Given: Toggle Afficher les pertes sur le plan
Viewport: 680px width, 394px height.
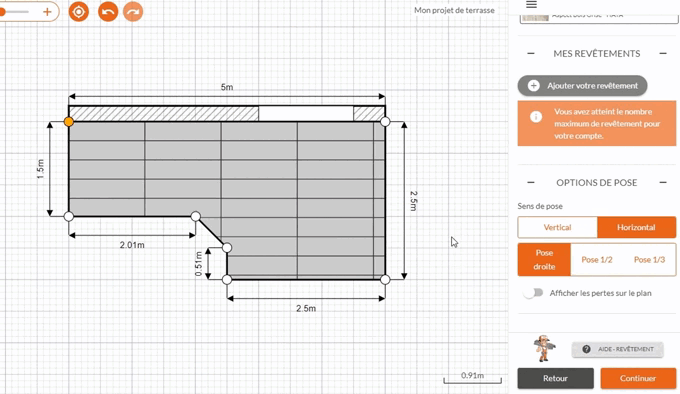Looking at the screenshot, I should click(x=533, y=293).
